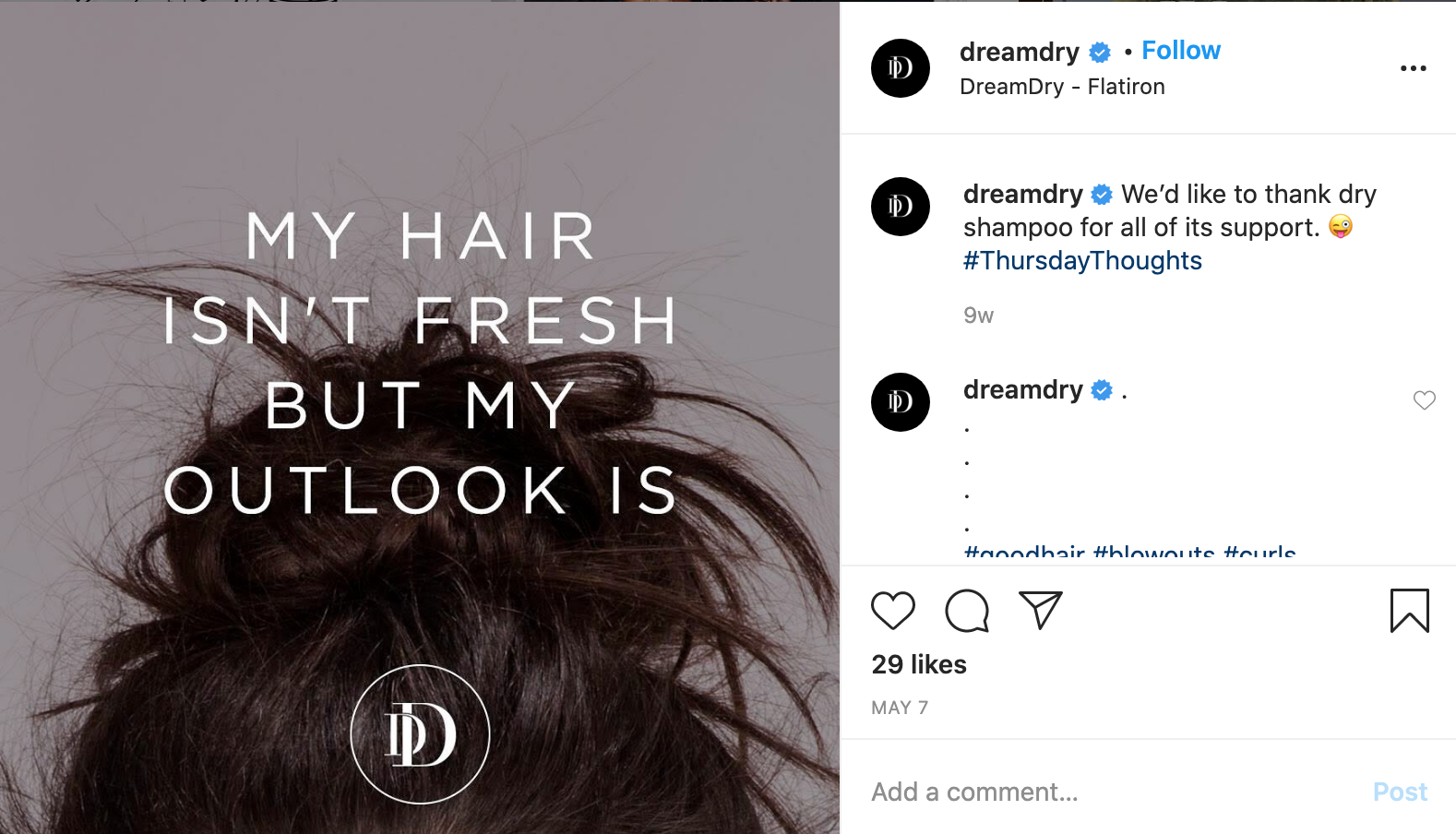Follow the dreamdry account
The width and height of the screenshot is (1456, 834).
(x=1181, y=51)
